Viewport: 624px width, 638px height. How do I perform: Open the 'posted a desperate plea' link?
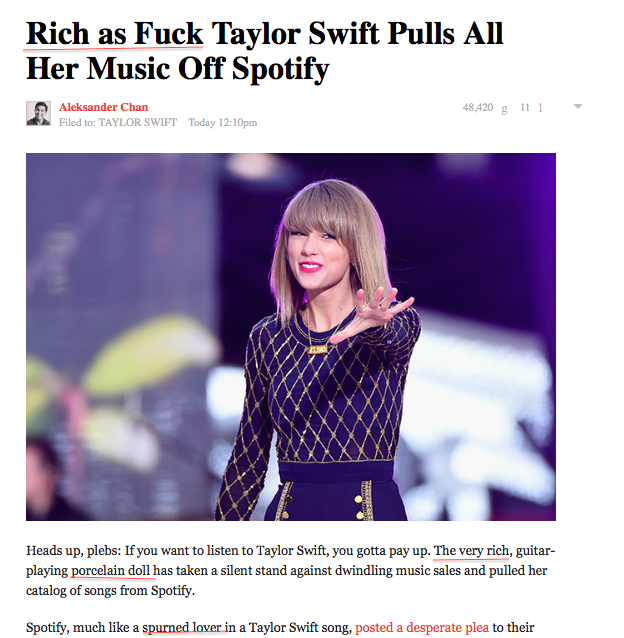tap(422, 627)
